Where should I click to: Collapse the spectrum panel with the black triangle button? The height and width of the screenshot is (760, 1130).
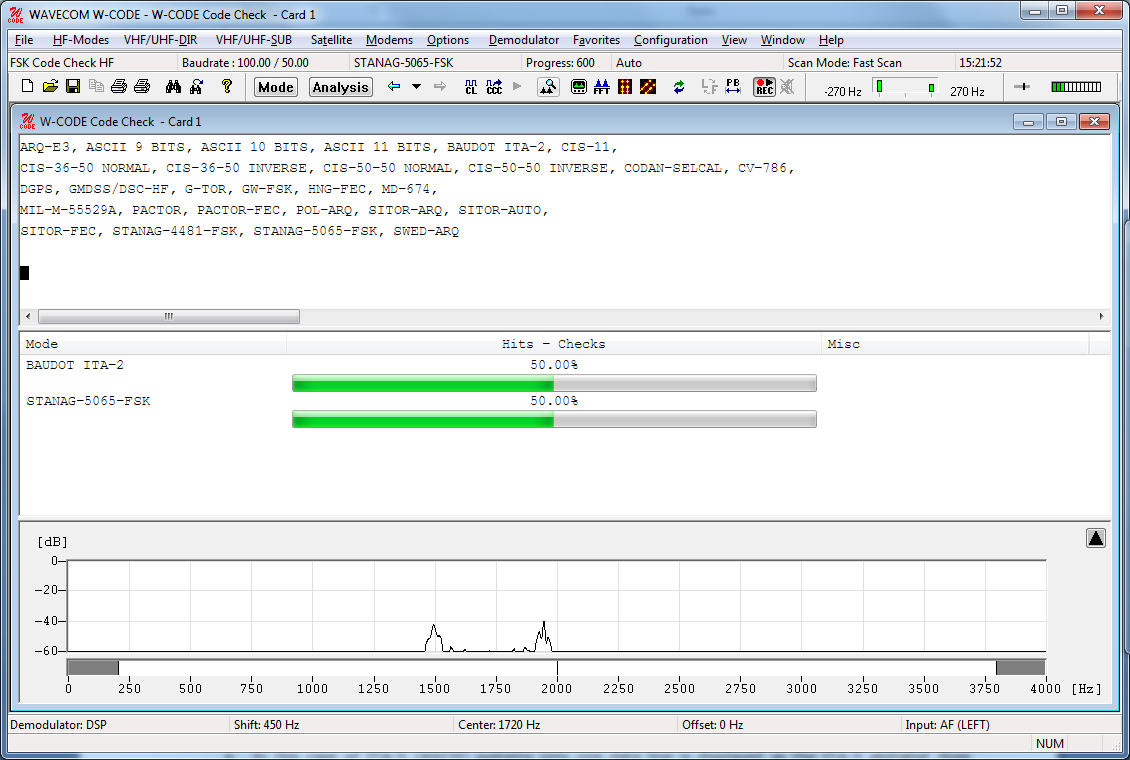pos(1095,537)
